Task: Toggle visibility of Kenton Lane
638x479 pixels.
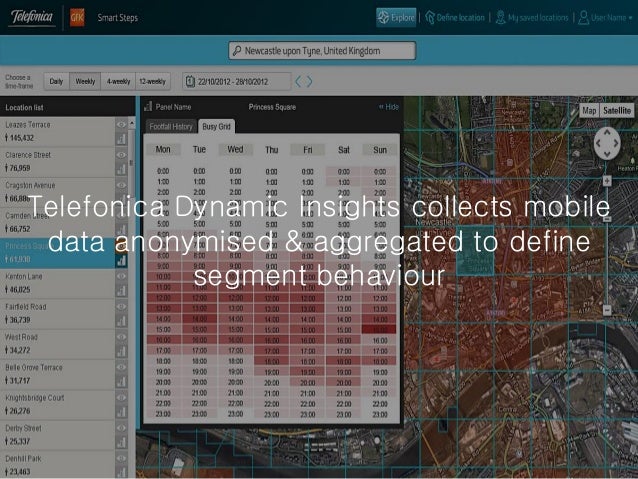Action: click(121, 276)
